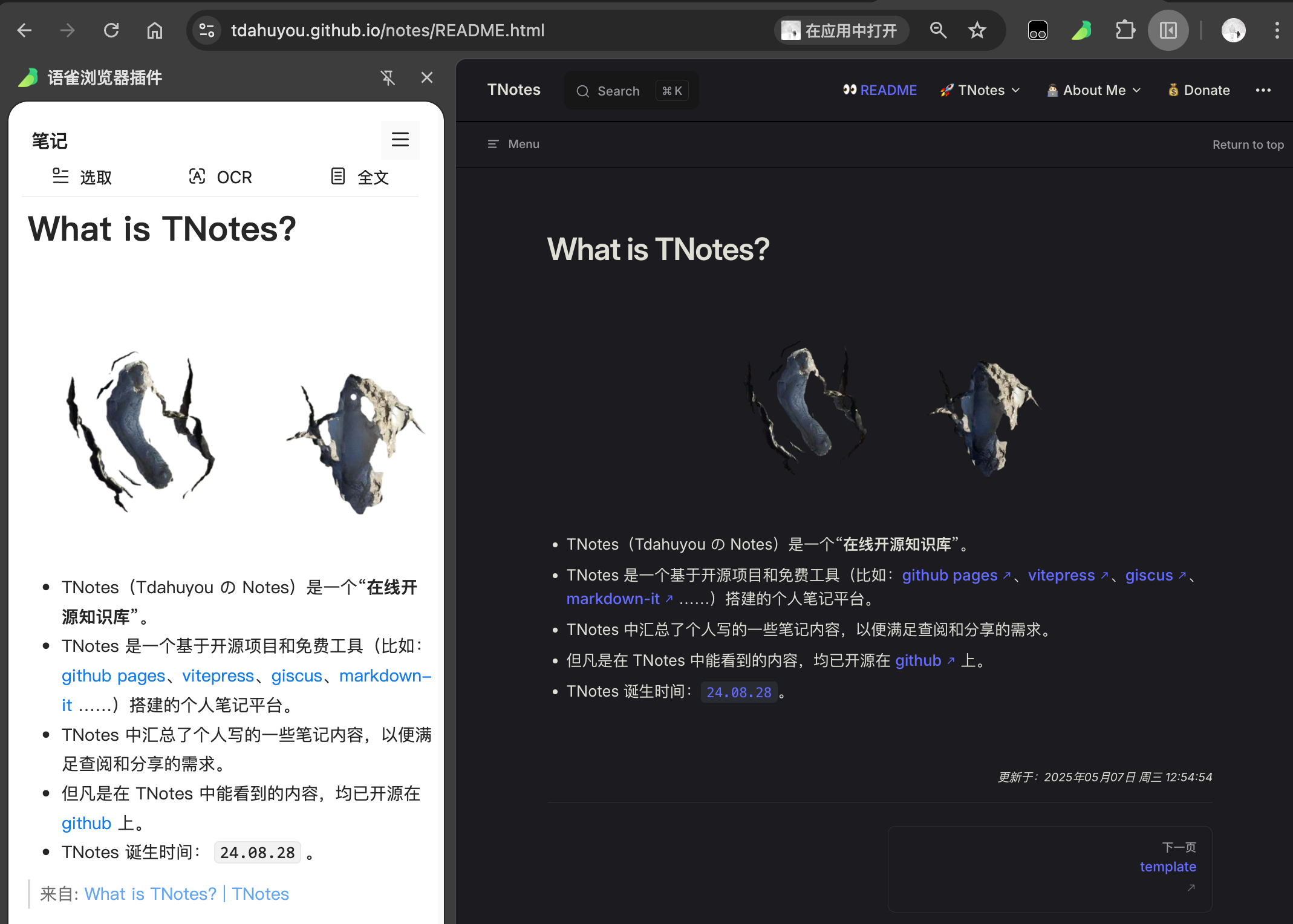
Task: Open the page zoom magnifier icon
Action: pyautogui.click(x=938, y=30)
